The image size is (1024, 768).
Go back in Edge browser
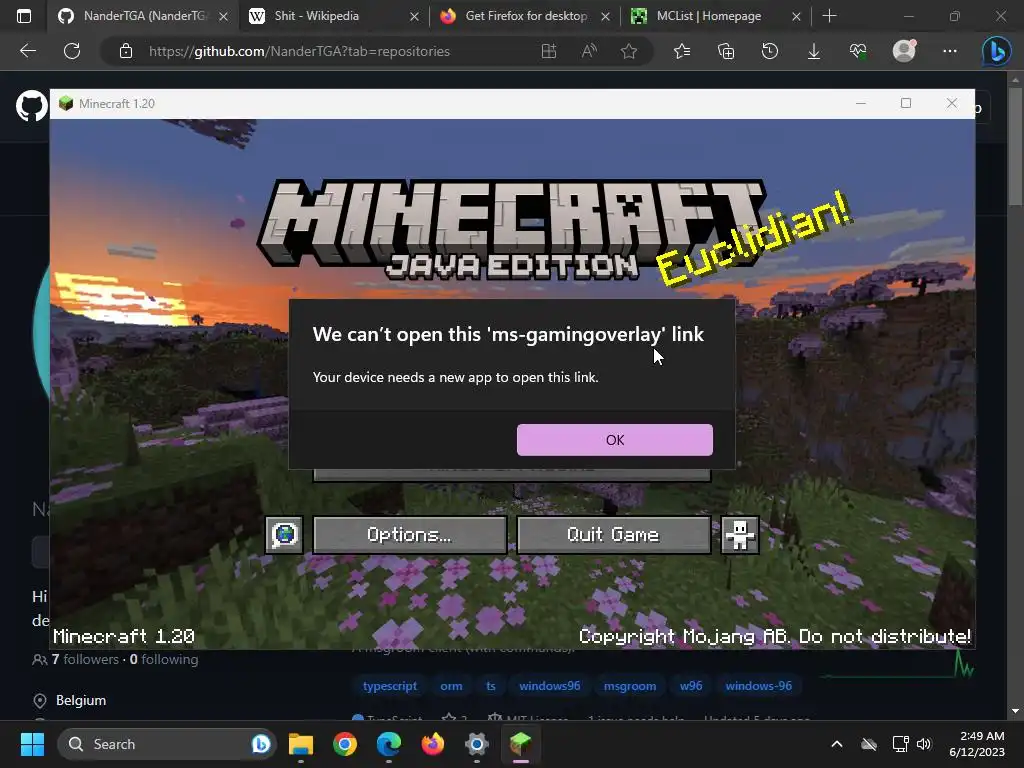(27, 51)
